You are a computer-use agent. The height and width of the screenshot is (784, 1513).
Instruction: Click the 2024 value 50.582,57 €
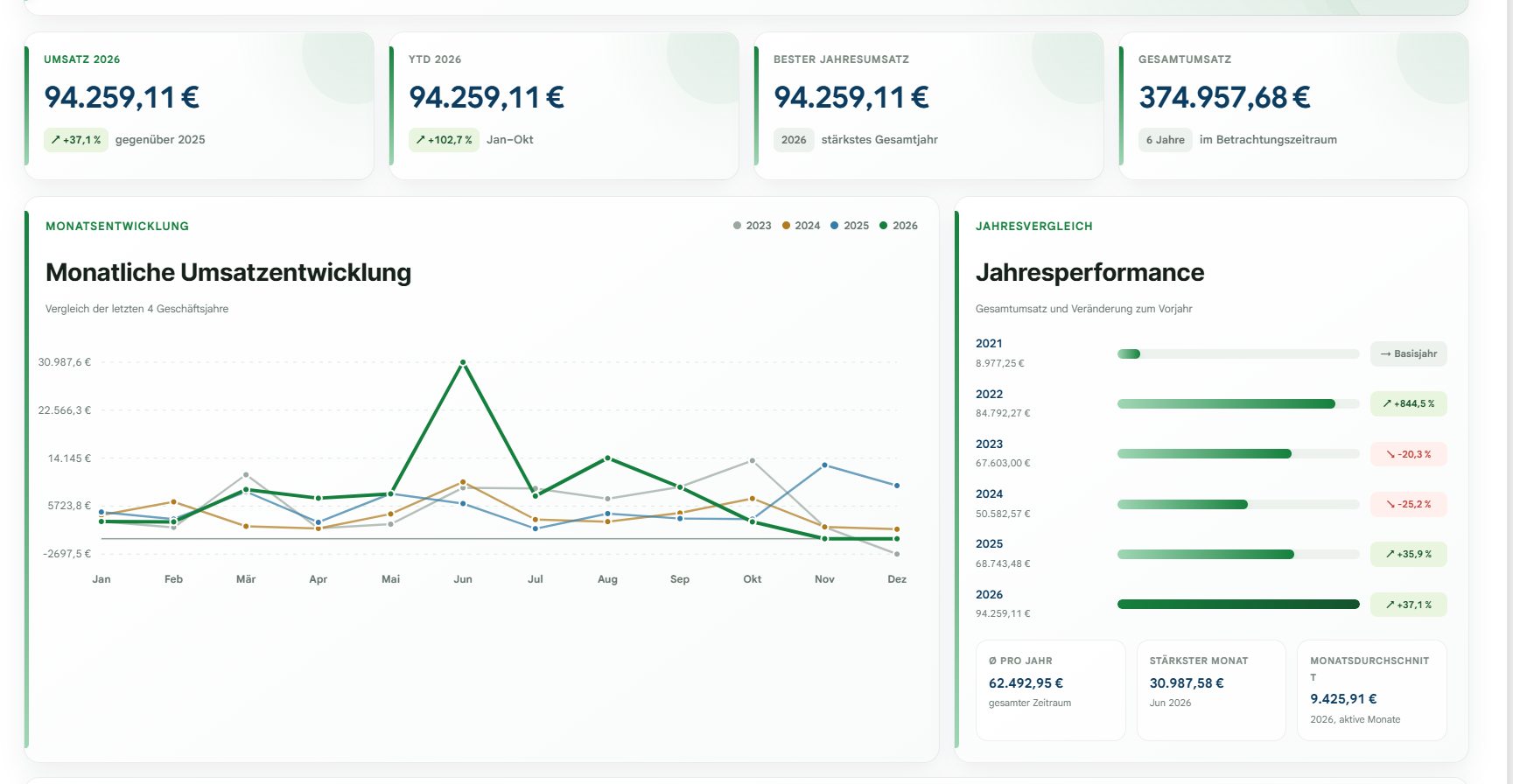(1003, 514)
